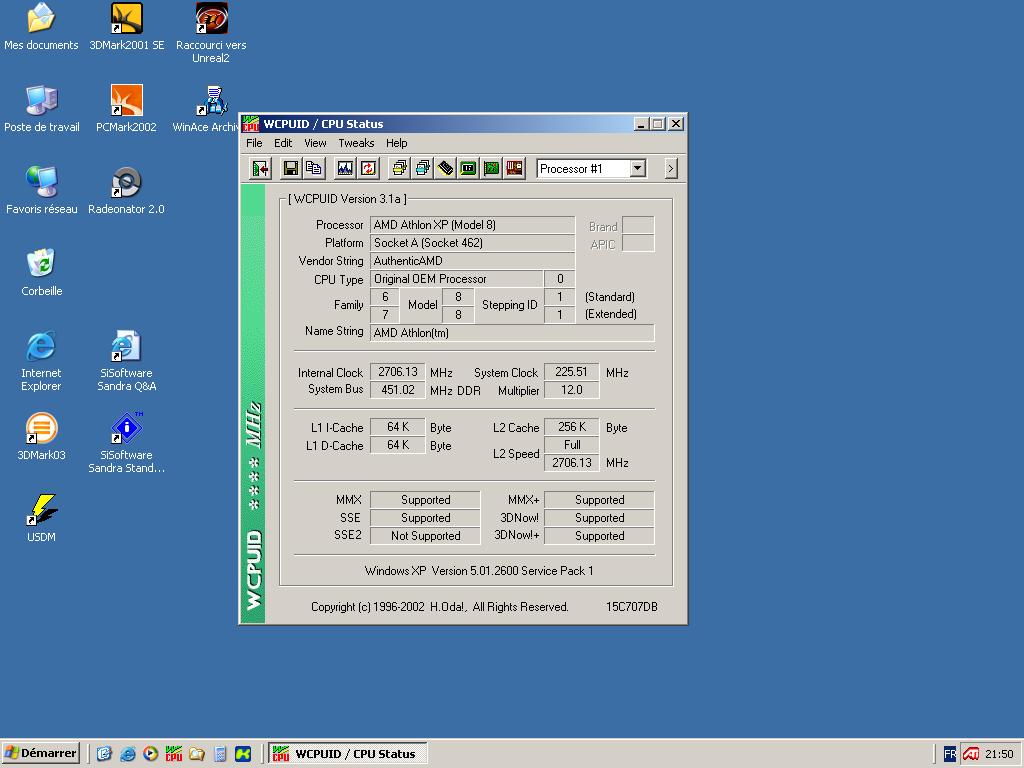Click the Internal Clock value 2706.13
The height and width of the screenshot is (768, 1024).
point(398,372)
